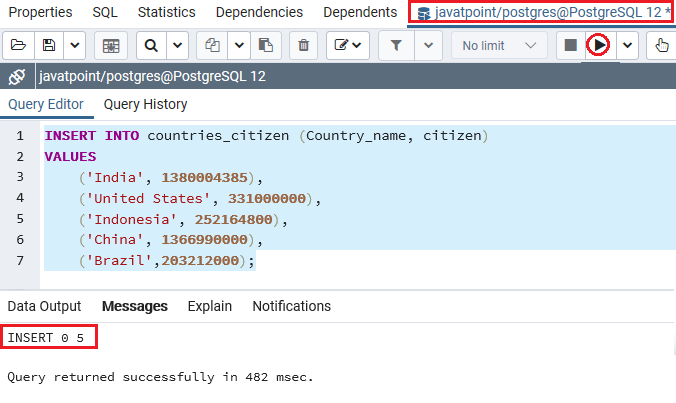Select the Explain tab
Viewport: 676px width, 403px height.
pyautogui.click(x=210, y=306)
